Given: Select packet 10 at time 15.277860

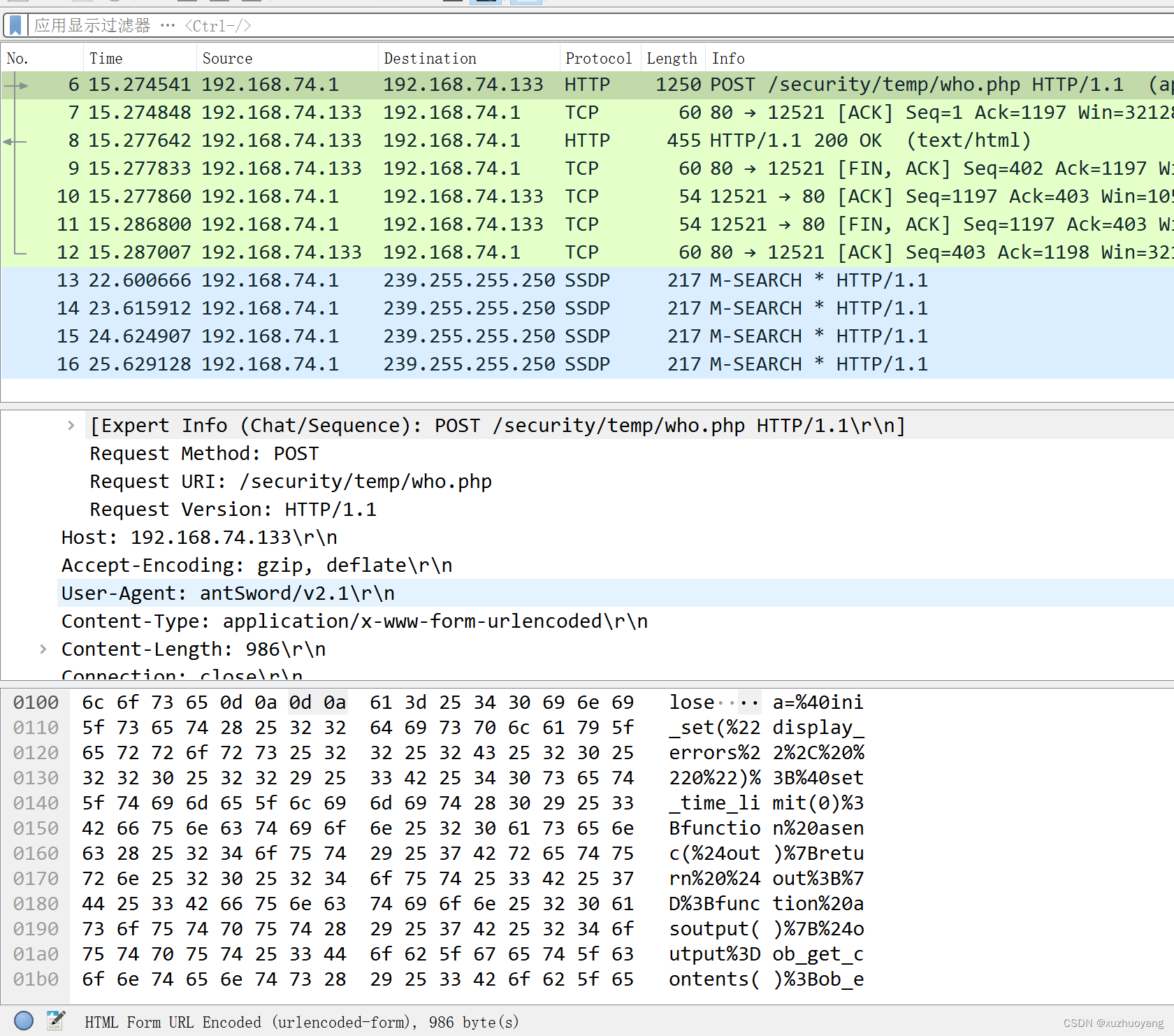Looking at the screenshot, I should coord(587,196).
